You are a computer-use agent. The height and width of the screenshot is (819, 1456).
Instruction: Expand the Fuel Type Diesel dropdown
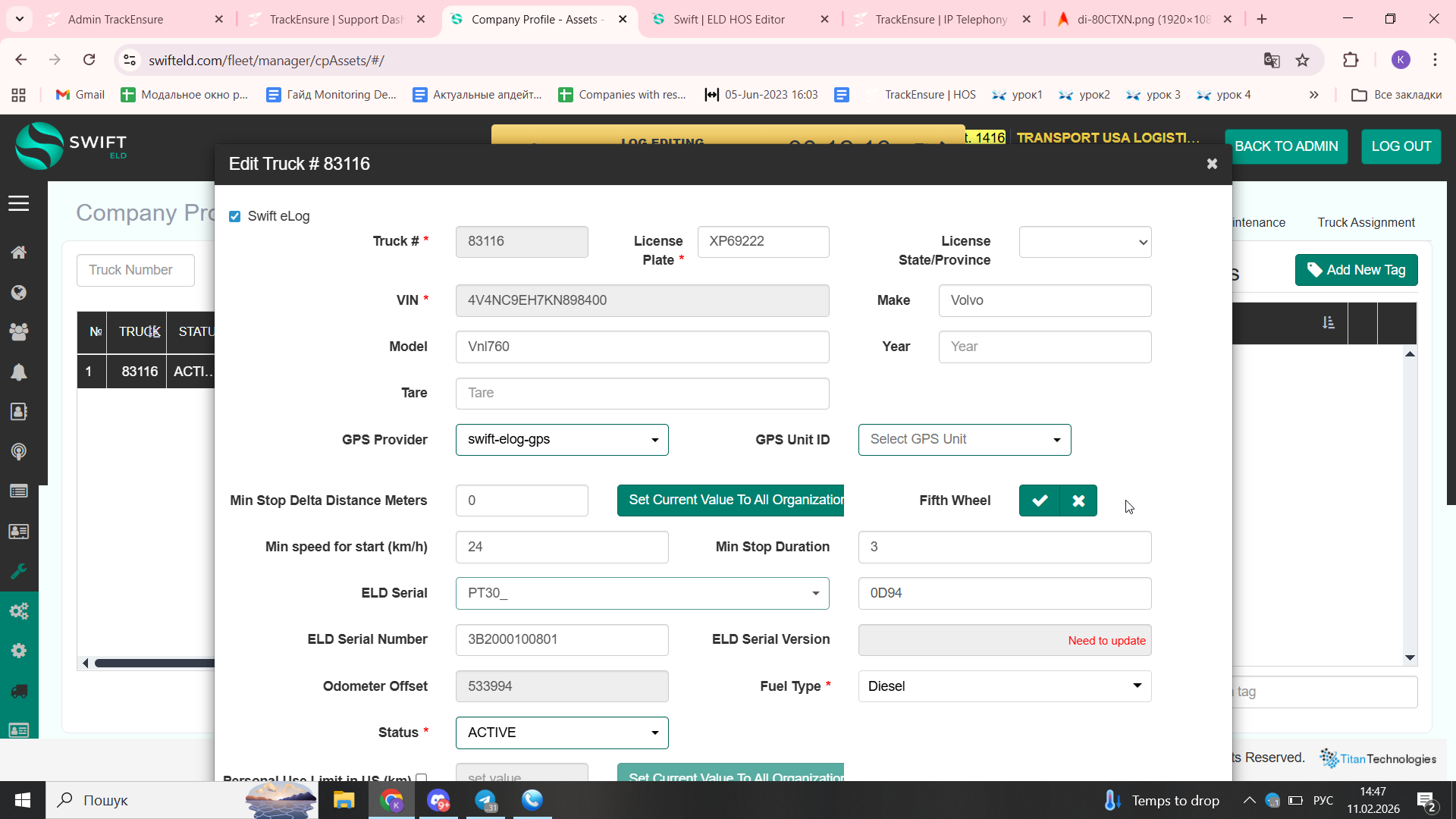click(1004, 686)
